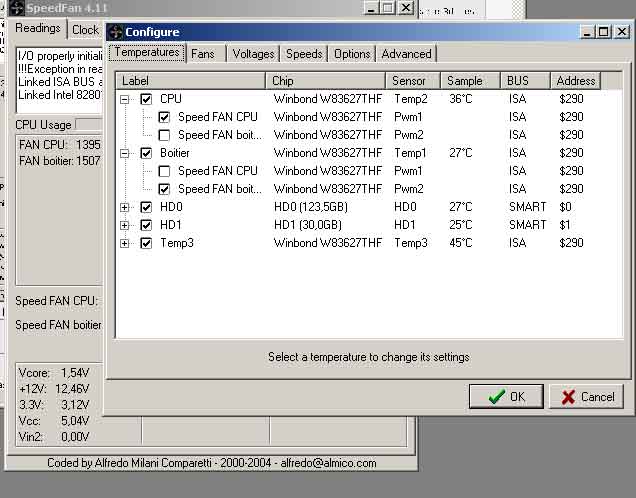Toggle Speed FAN CPU checkbox under CPU
Screen dimensions: 636x498
click(x=165, y=117)
